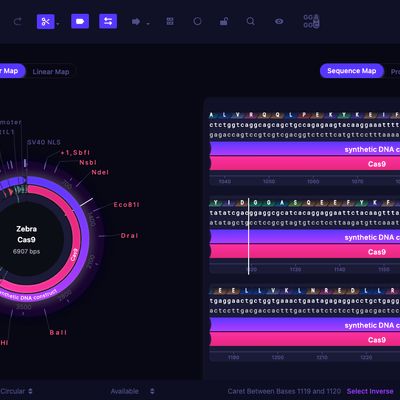Toggle the features tag icon
The image size is (400, 400).
80,22
